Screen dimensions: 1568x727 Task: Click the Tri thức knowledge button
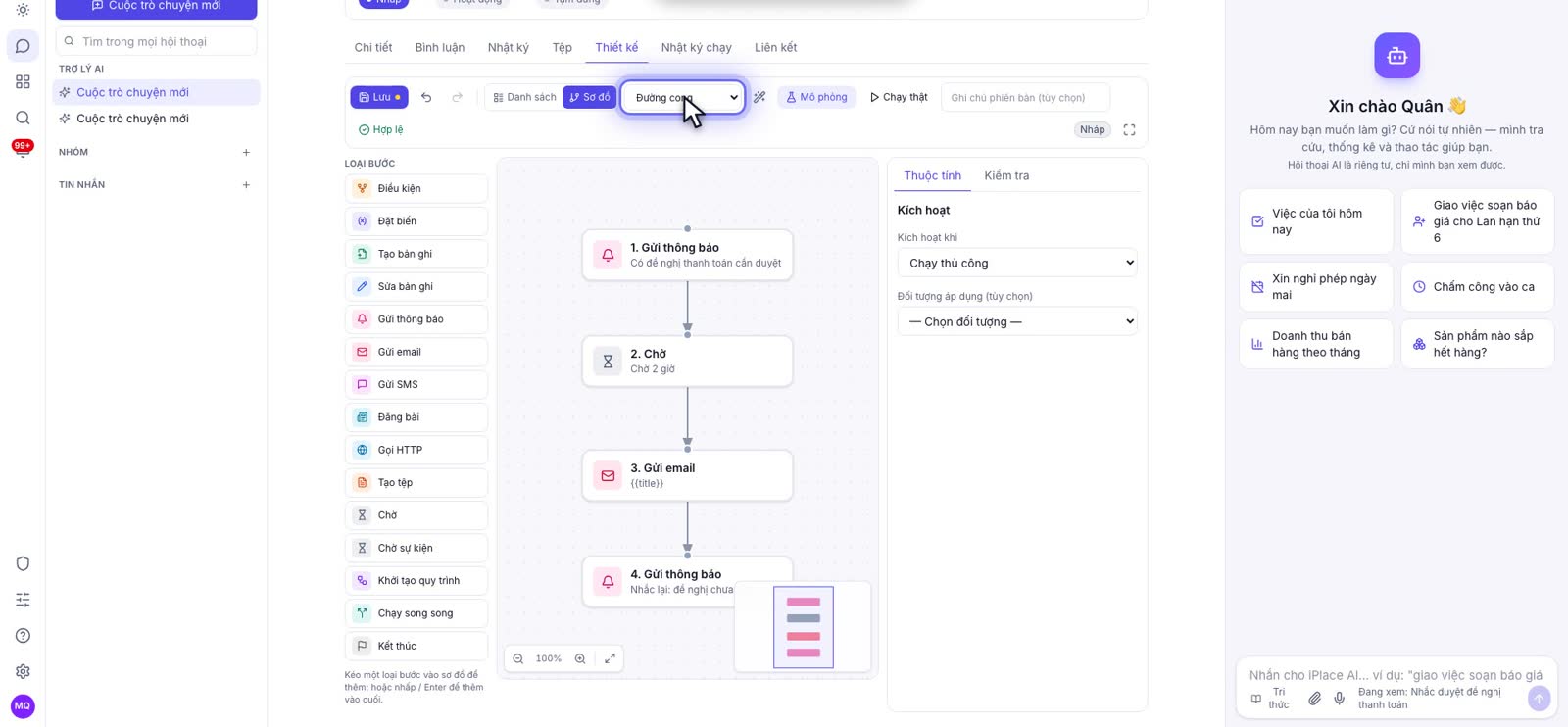[x=1271, y=698]
